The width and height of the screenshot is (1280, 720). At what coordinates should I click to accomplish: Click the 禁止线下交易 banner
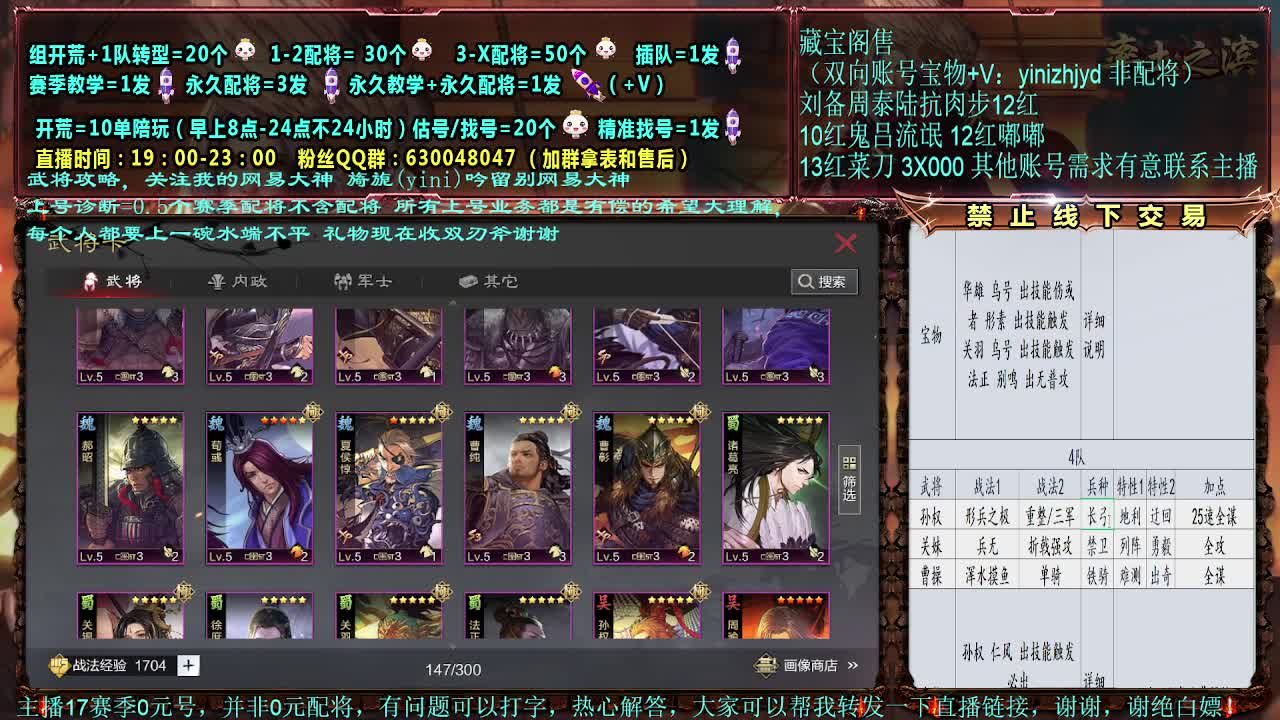(x=1086, y=215)
